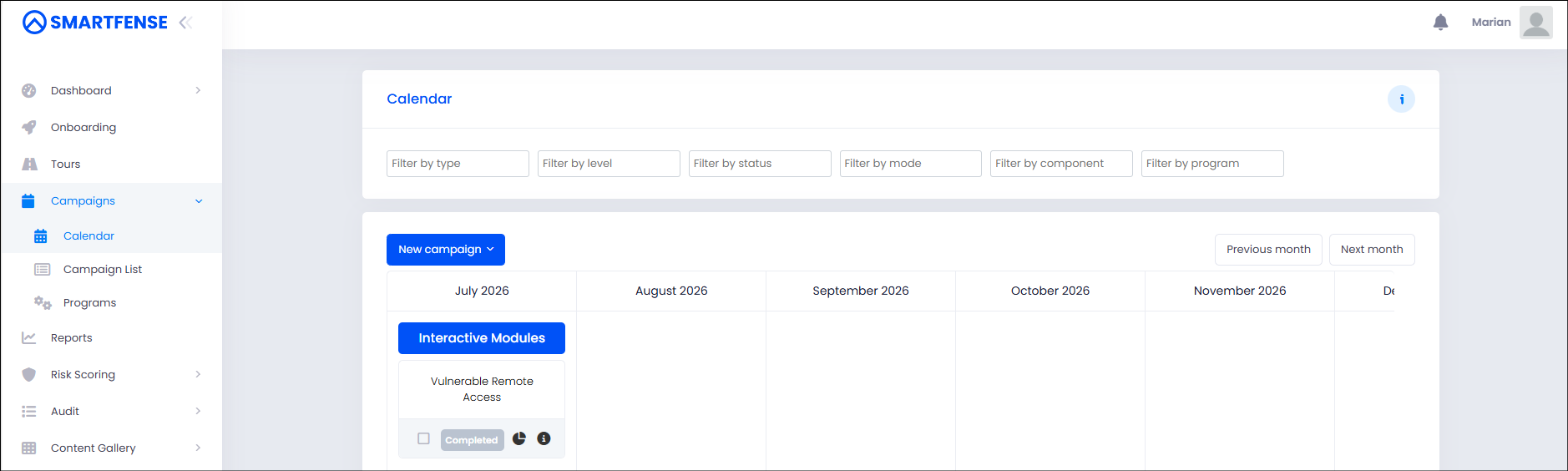Click the Next month button

(x=1372, y=250)
